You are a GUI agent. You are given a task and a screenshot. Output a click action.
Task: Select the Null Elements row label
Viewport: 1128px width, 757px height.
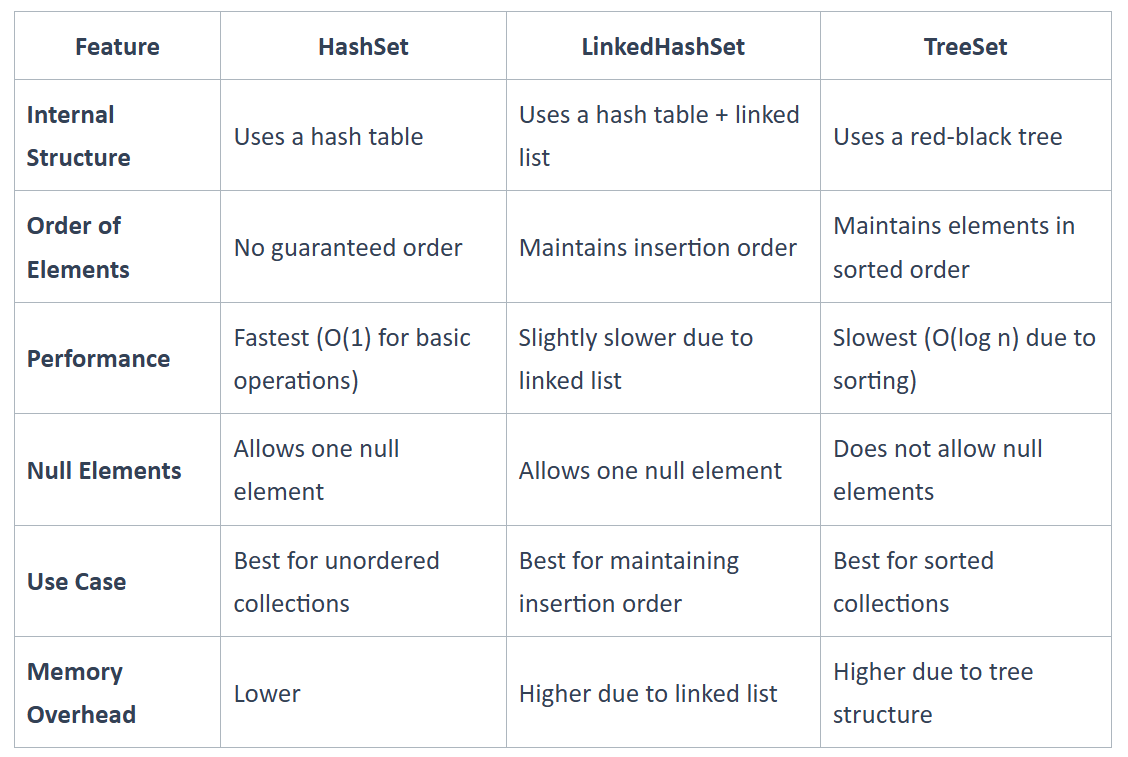[104, 471]
